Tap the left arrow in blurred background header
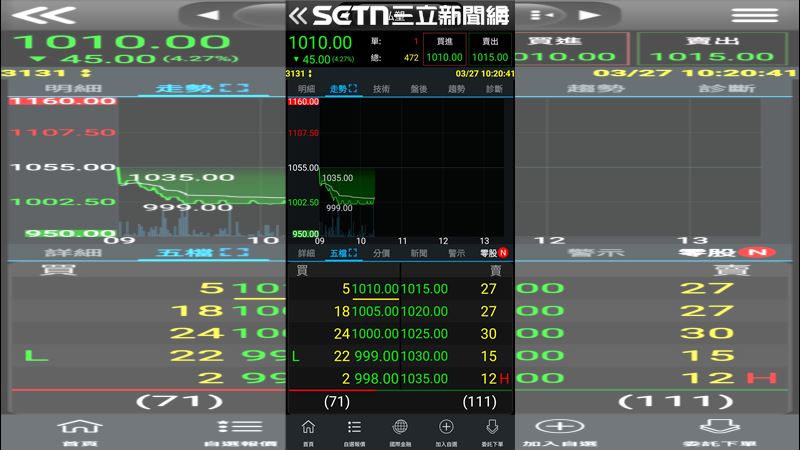The width and height of the screenshot is (800, 450). pyautogui.click(x=208, y=15)
